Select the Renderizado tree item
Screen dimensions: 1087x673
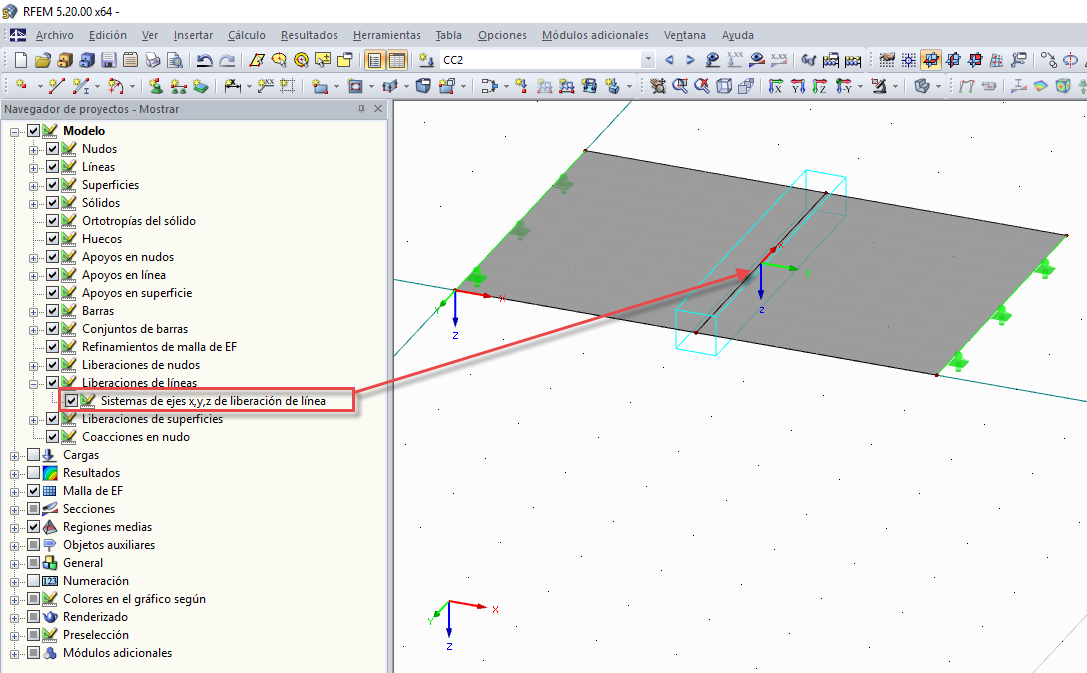[x=96, y=617]
